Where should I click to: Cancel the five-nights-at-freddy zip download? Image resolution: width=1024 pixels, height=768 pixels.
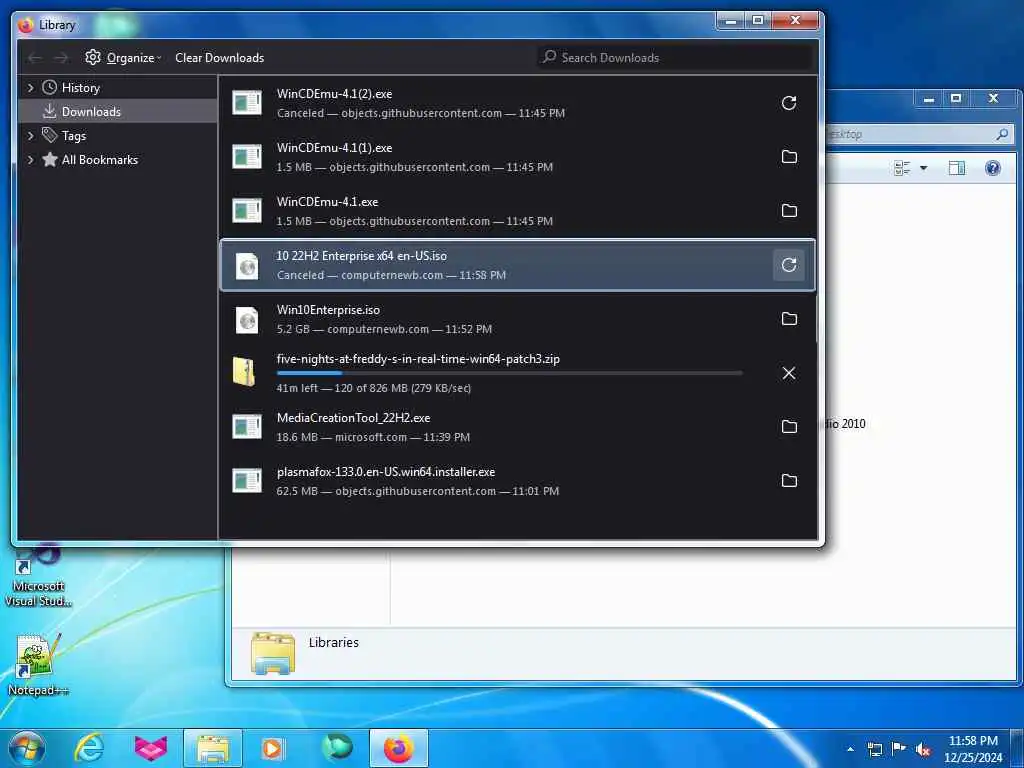coord(789,373)
